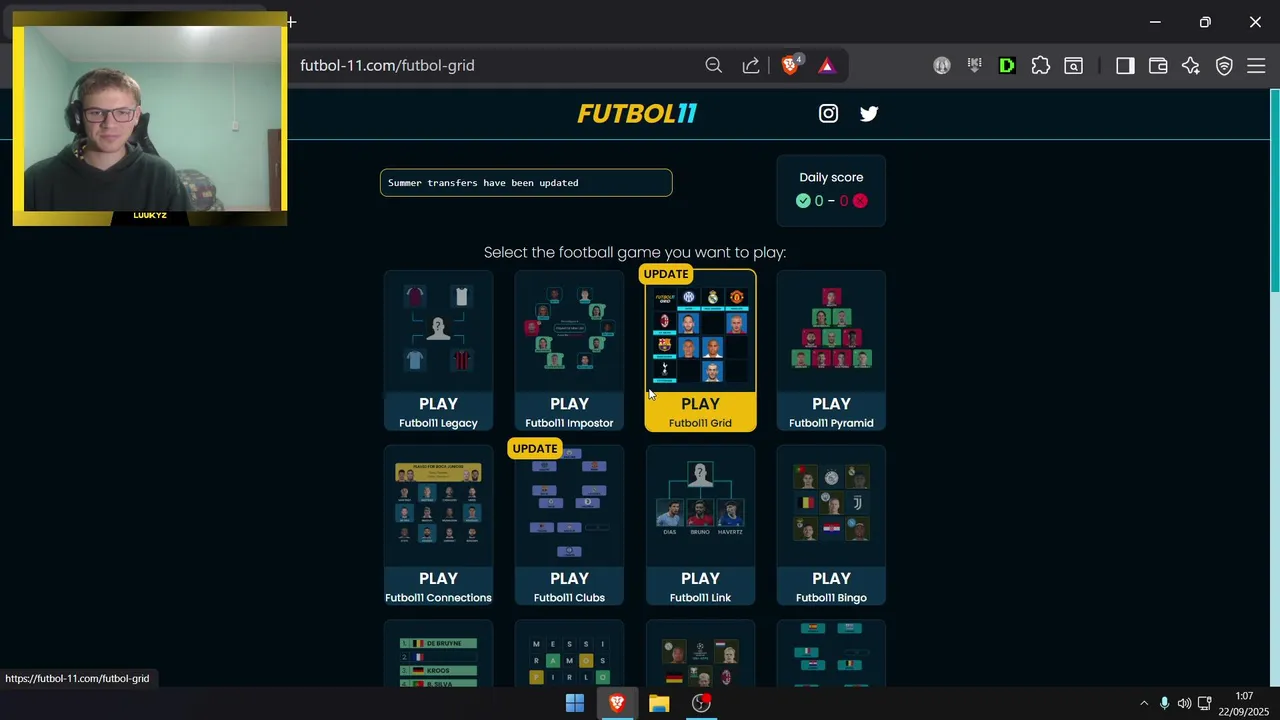Click the round grey extension icon
Viewport: 1280px width, 720px height.
click(x=942, y=65)
